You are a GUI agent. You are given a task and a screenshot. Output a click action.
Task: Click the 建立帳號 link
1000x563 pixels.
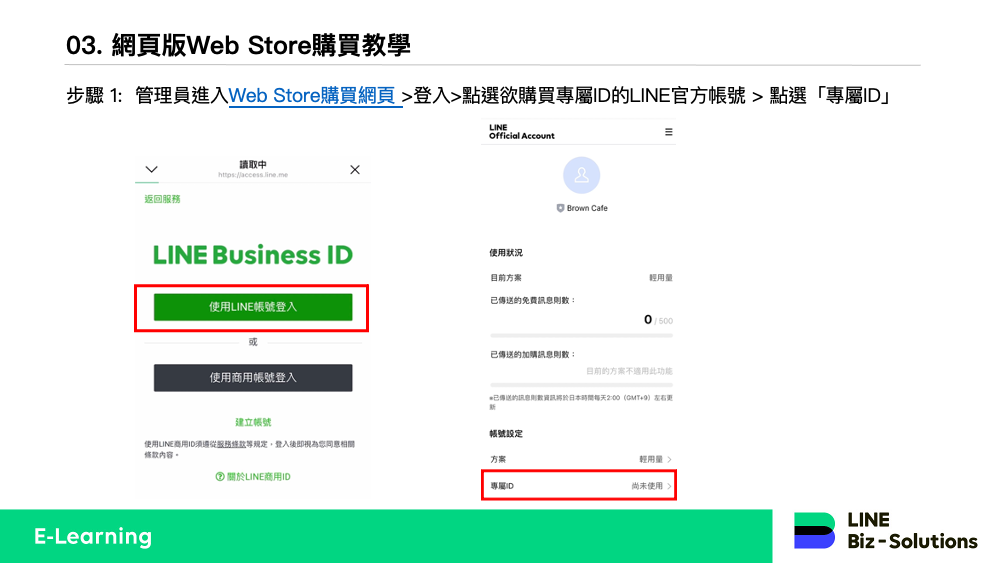coord(253,423)
